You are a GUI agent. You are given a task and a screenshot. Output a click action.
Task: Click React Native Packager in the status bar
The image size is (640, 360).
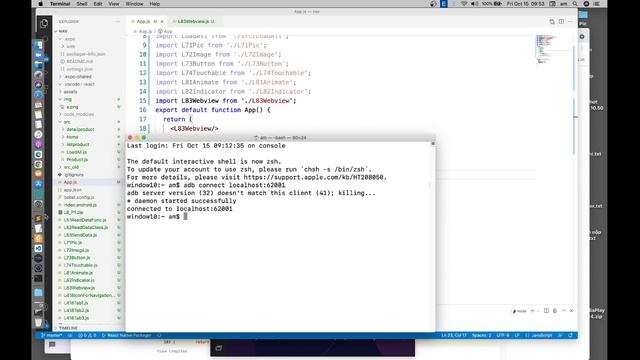point(127,336)
